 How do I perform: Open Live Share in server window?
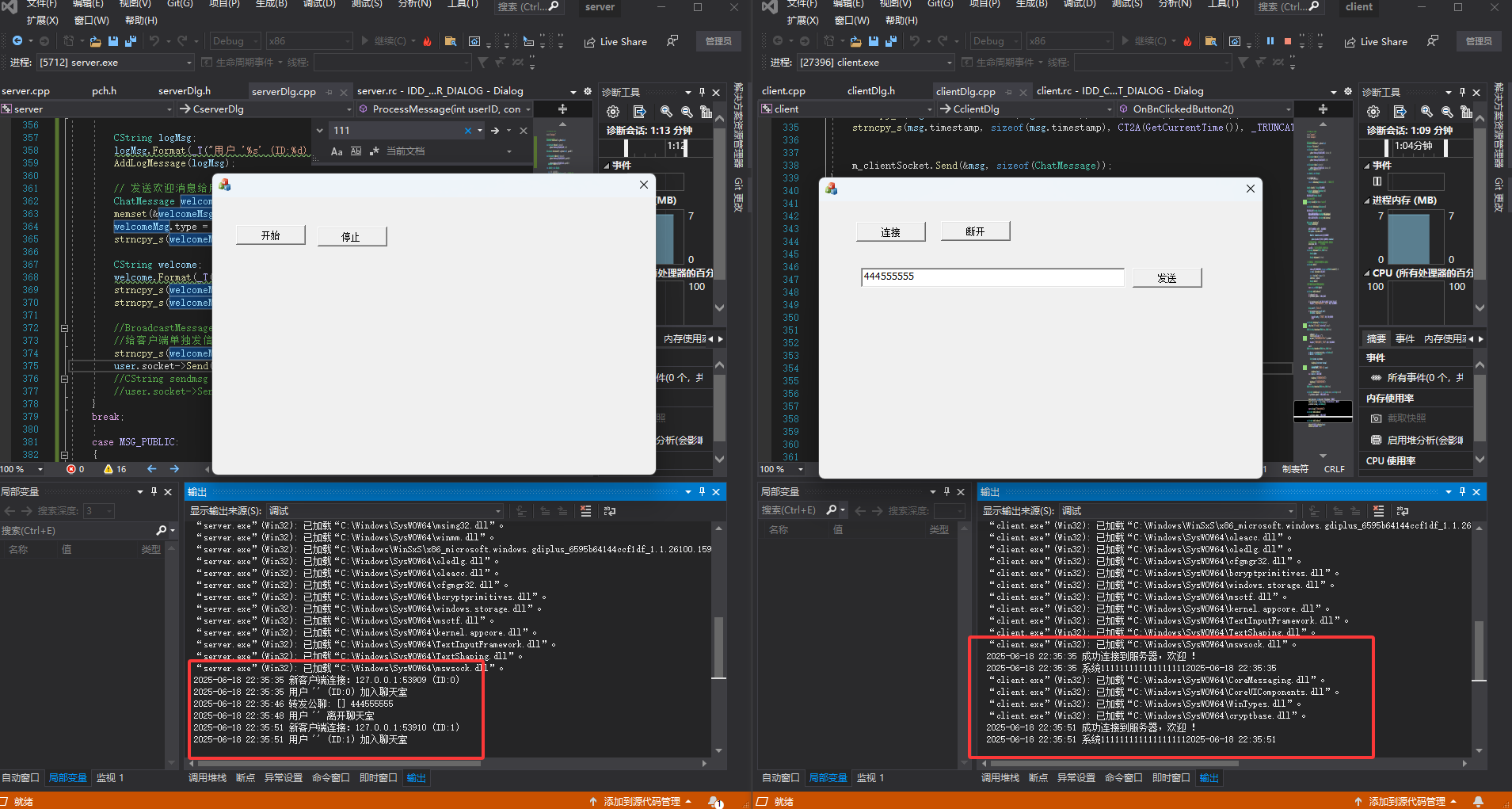coord(615,41)
